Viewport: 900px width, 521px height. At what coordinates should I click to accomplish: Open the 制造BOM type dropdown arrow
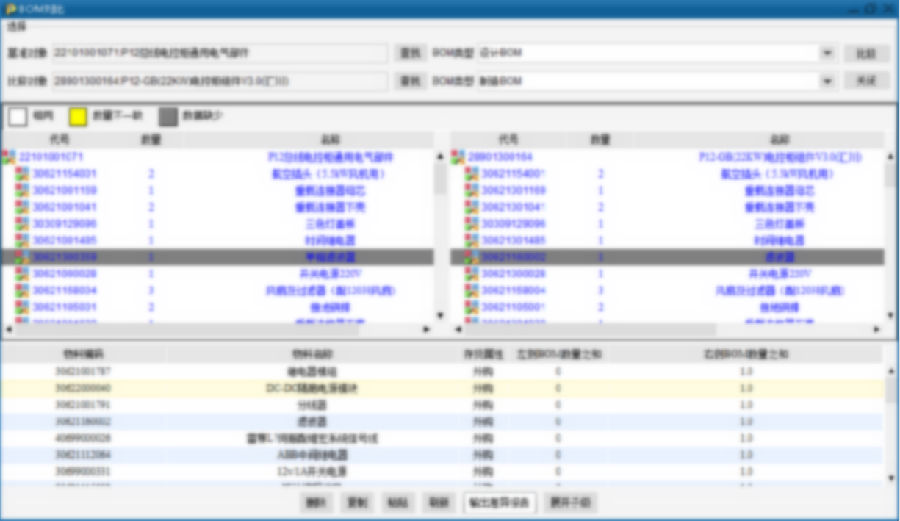827,81
